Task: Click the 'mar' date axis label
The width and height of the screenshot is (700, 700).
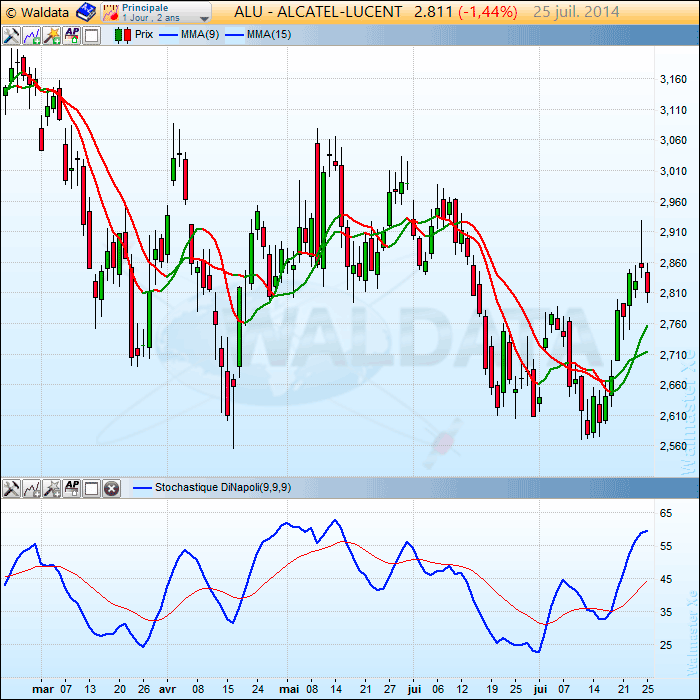Action: tap(43, 689)
